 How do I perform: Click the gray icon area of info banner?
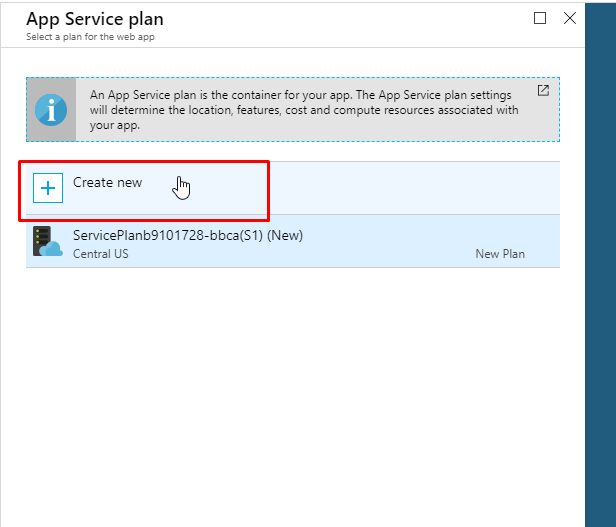(51, 110)
